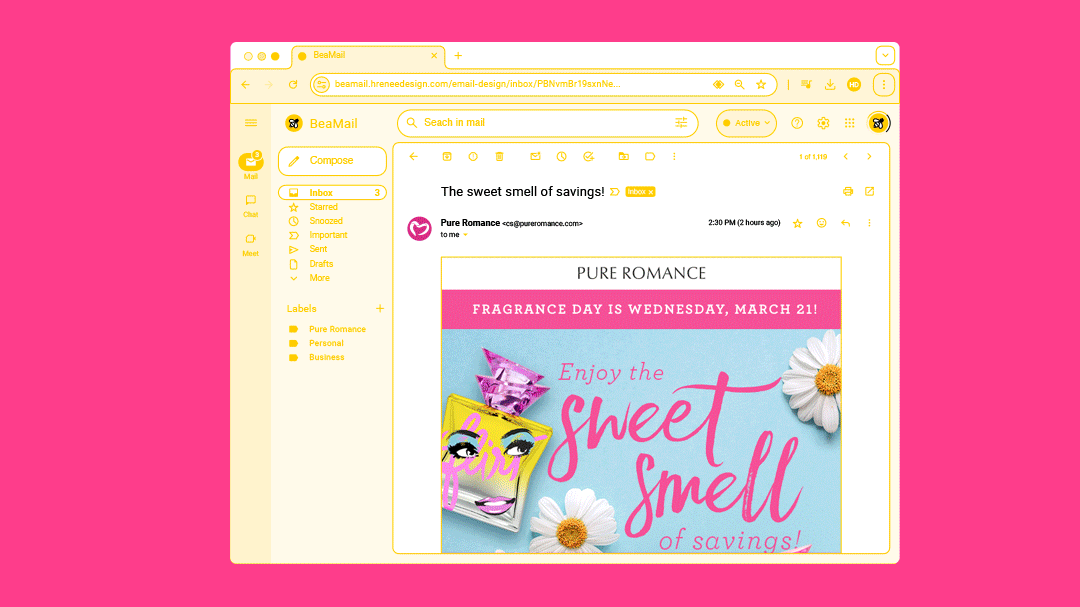
Task: Open the Business label
Action: click(326, 358)
